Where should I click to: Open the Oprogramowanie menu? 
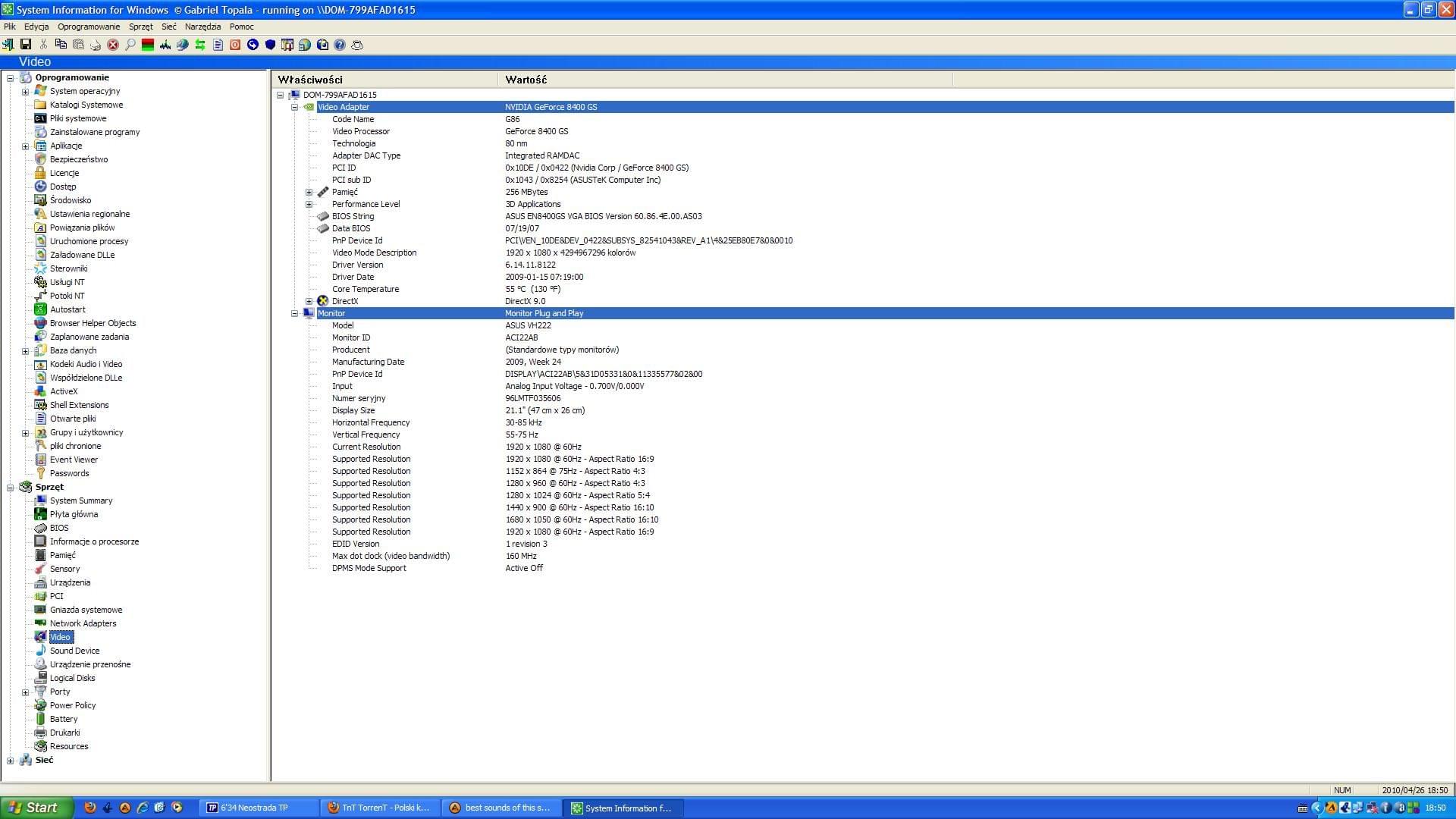[89, 27]
